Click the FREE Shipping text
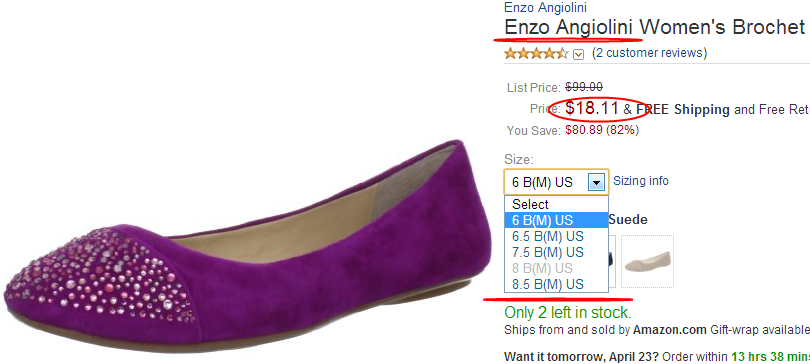Screen dimensions: 810x364 point(682,109)
